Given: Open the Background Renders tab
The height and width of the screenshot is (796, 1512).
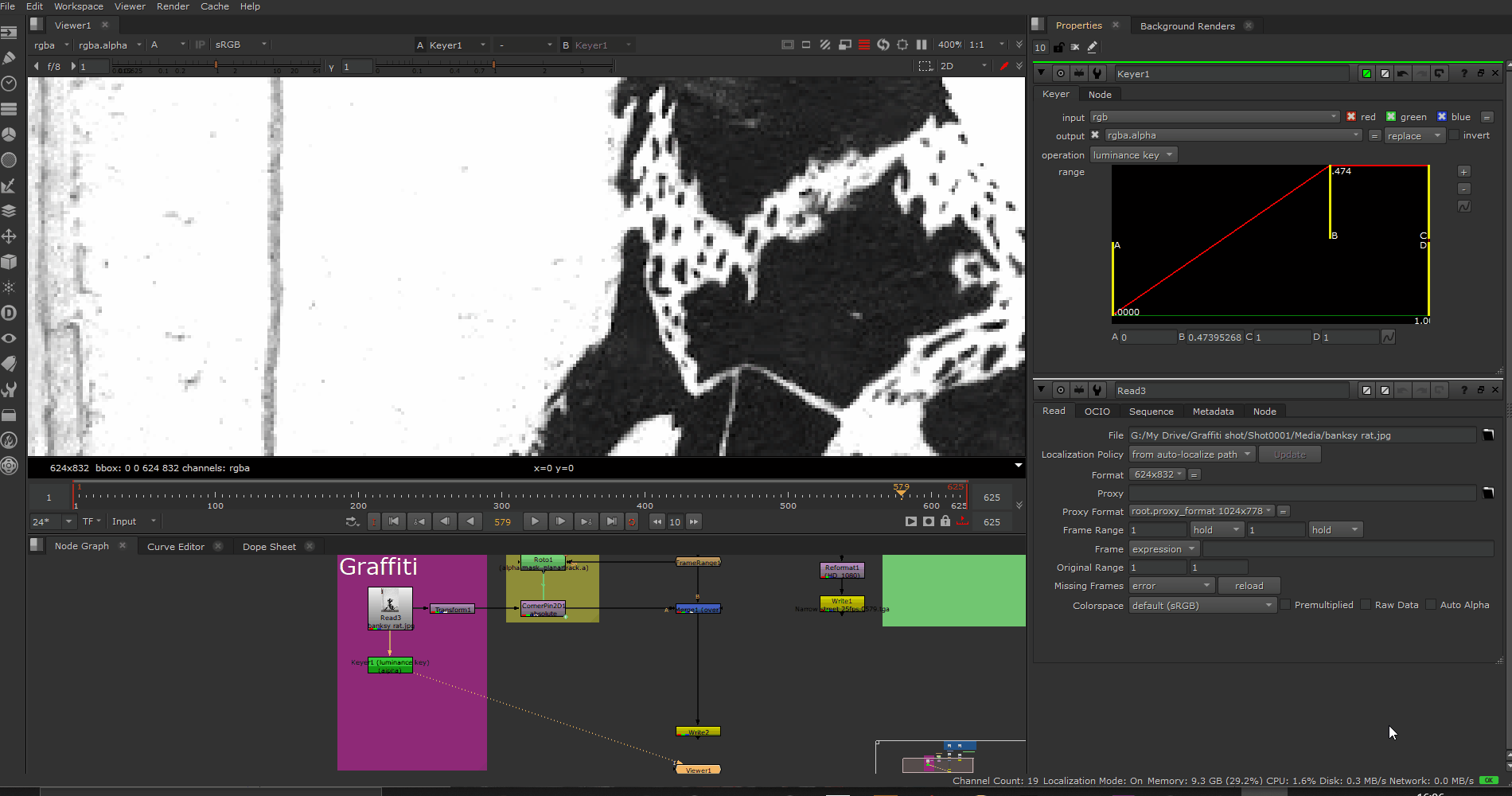Looking at the screenshot, I should point(1187,25).
